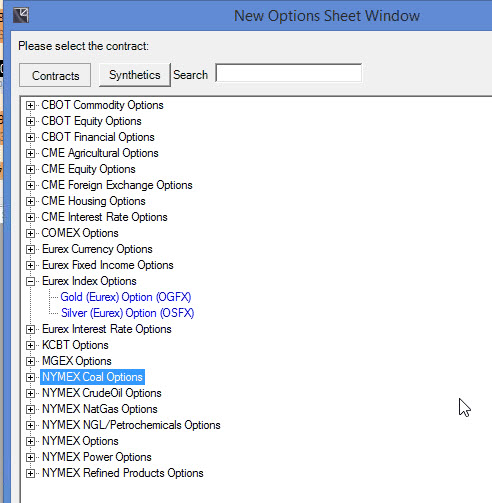
Task: Select CBOT Equity Options label
Action: coord(91,121)
